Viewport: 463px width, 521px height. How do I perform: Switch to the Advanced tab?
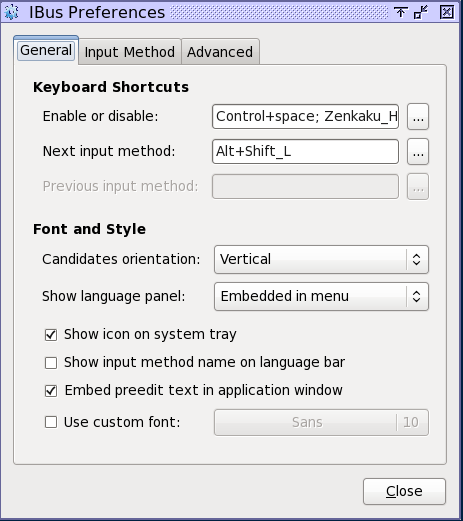[220, 52]
